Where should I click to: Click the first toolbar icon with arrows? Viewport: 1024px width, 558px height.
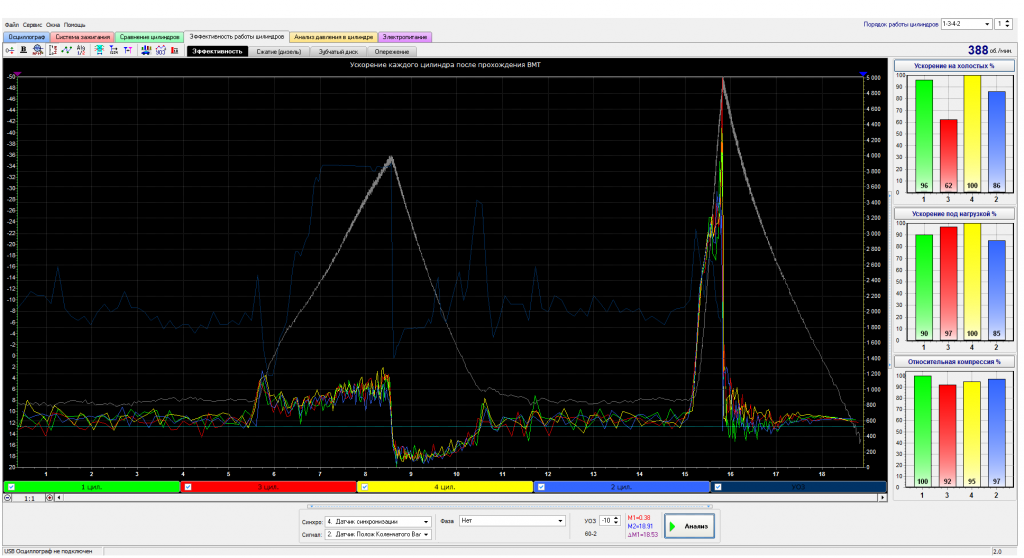coord(10,50)
